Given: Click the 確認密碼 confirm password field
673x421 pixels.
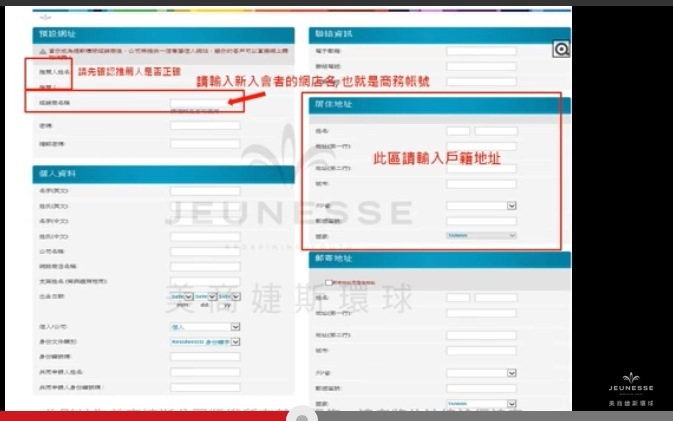Looking at the screenshot, I should (x=205, y=144).
